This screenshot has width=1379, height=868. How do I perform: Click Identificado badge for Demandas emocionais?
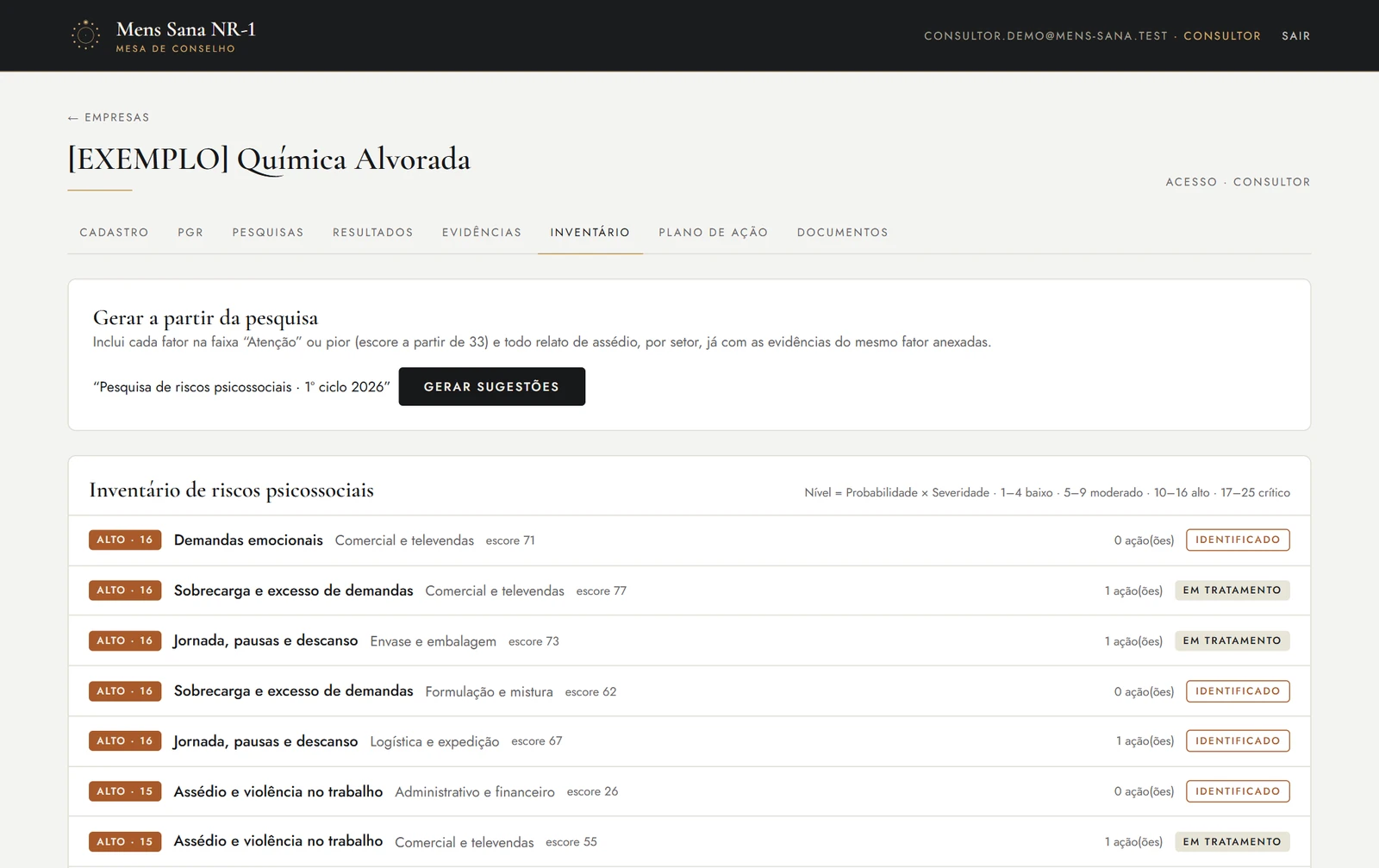point(1238,540)
